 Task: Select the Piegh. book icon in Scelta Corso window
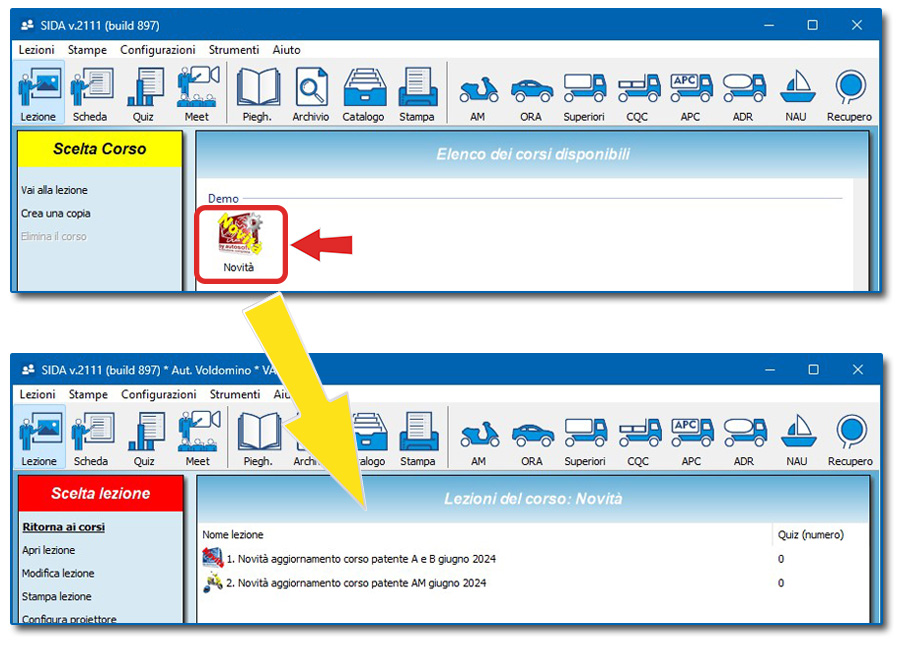click(257, 94)
